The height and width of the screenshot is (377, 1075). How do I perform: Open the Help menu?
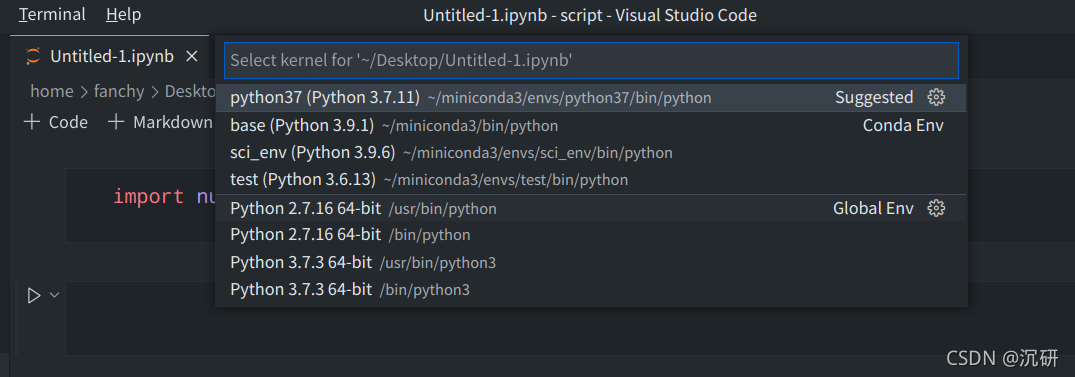[123, 14]
